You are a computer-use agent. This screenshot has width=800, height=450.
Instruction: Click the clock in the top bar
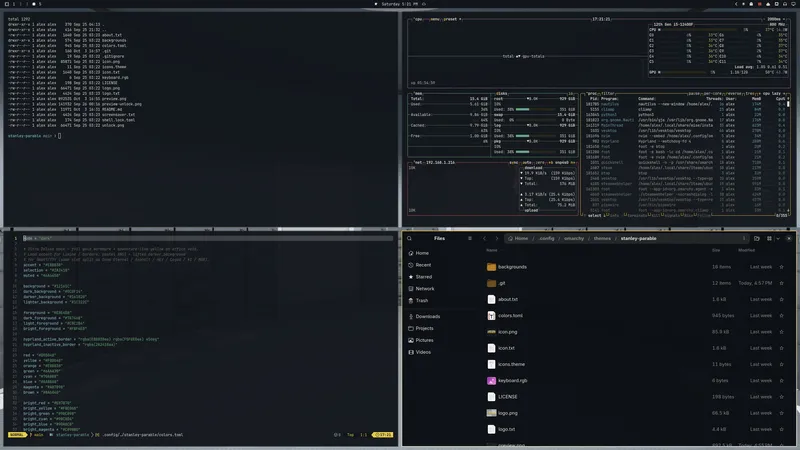click(x=399, y=4)
